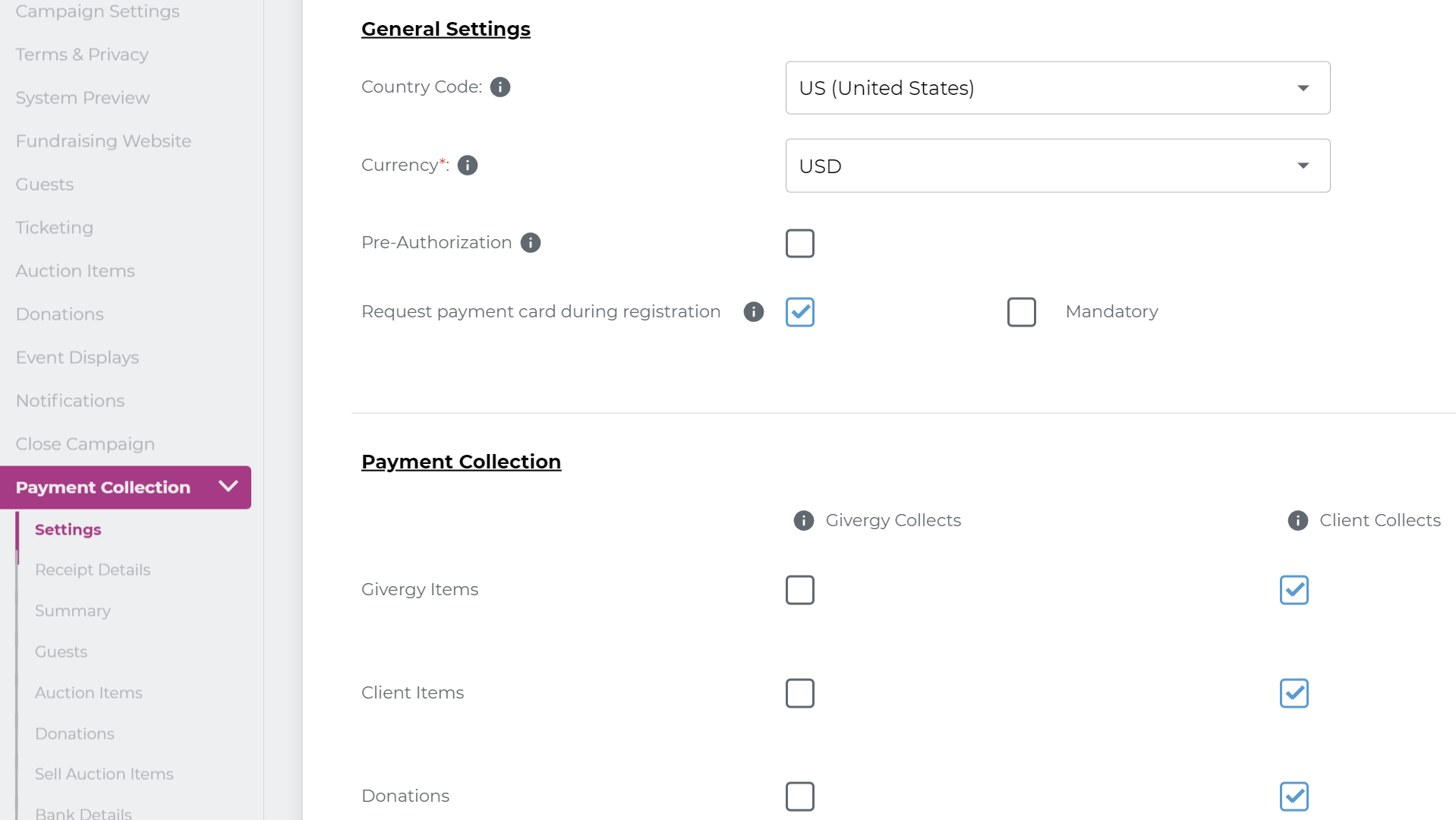The width and height of the screenshot is (1456, 820).
Task: Collapse the Payment Collection section chevron
Action: coord(228,487)
